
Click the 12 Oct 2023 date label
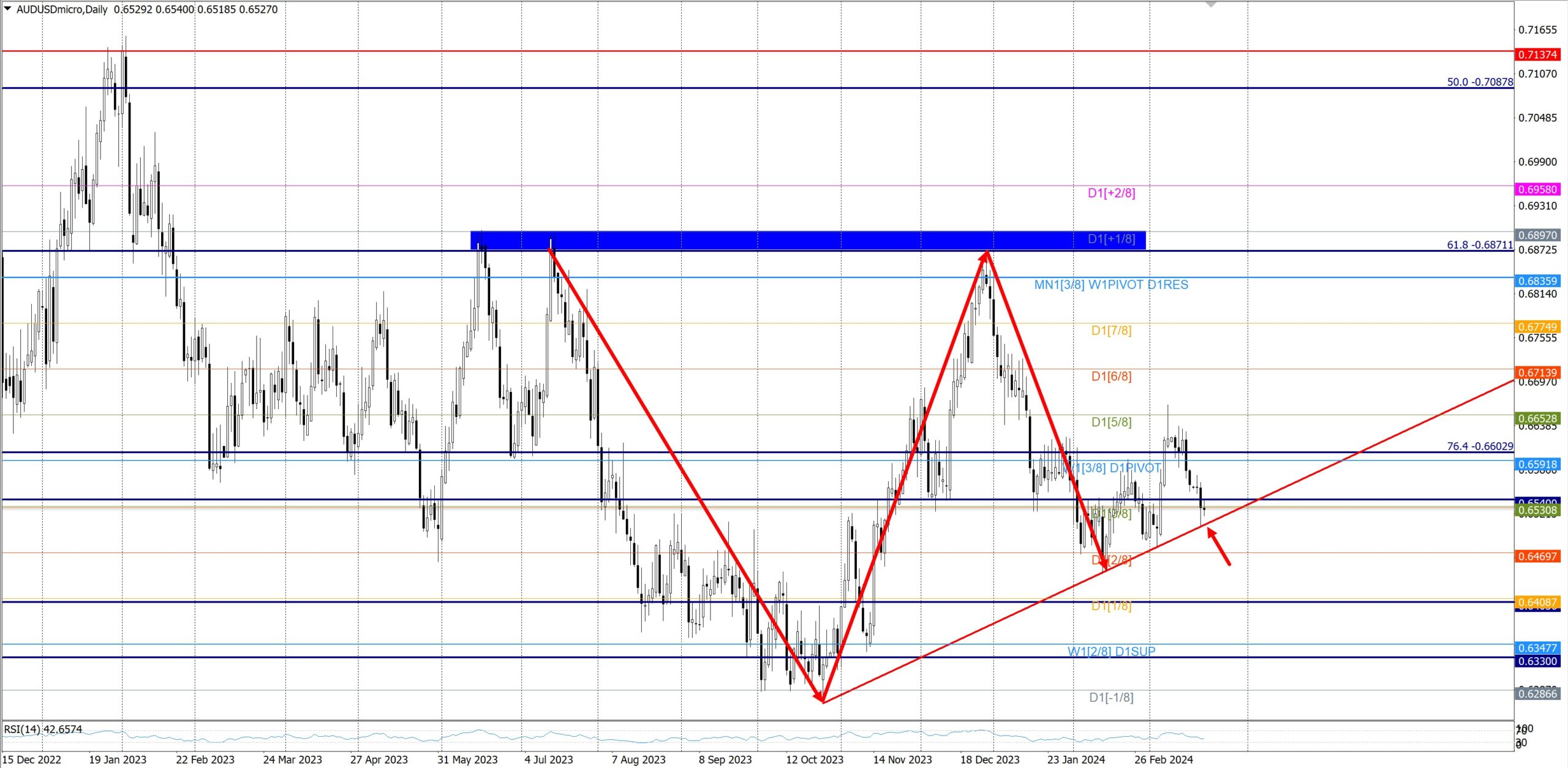pyautogui.click(x=814, y=759)
